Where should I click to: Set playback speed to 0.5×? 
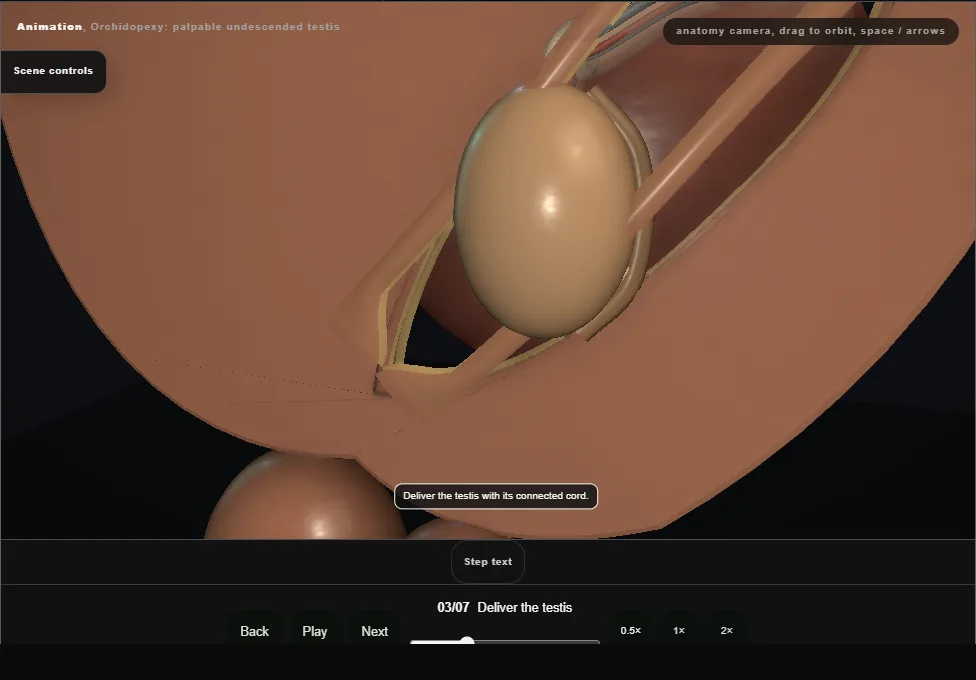tap(631, 630)
